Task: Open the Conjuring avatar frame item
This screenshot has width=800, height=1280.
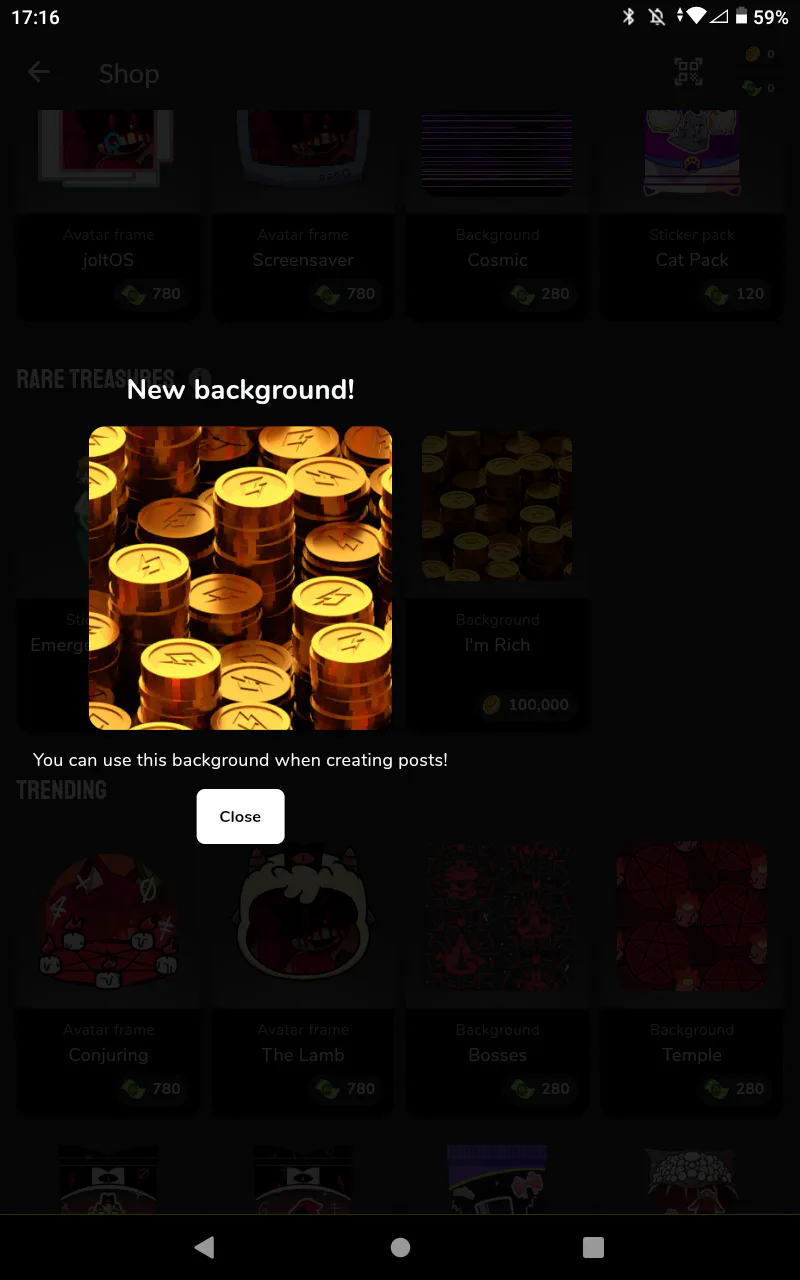Action: coord(108,970)
